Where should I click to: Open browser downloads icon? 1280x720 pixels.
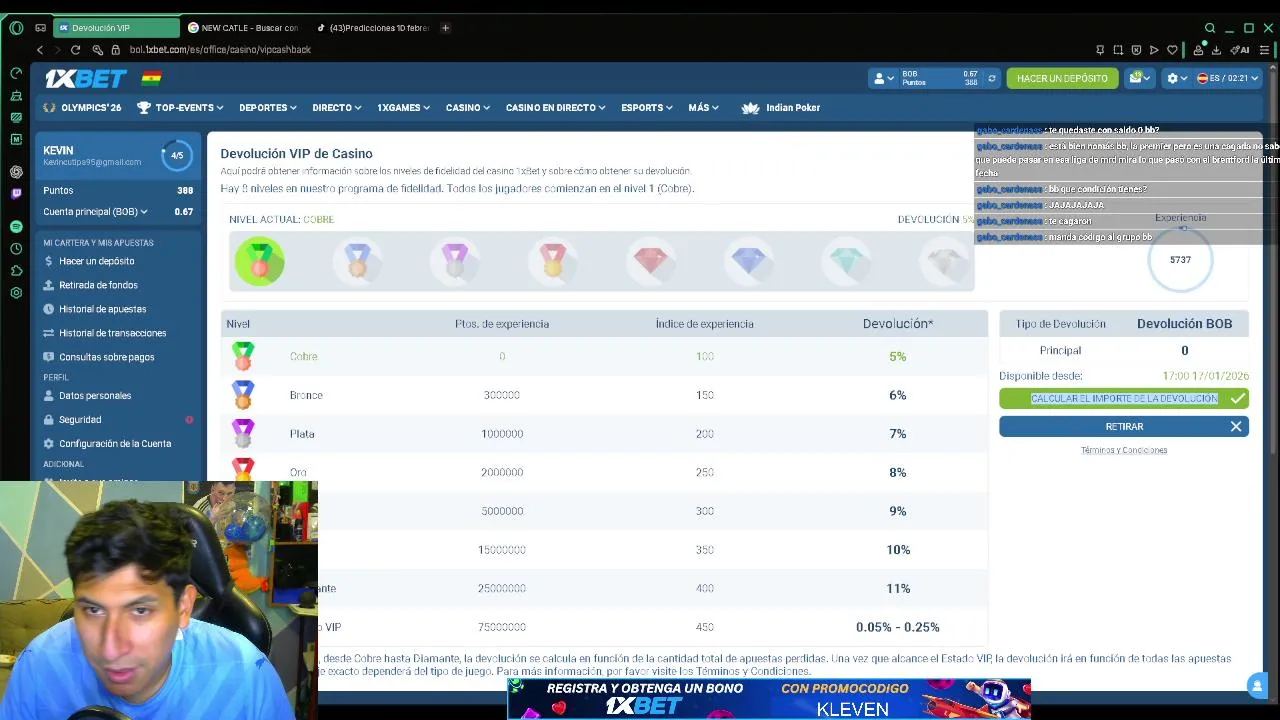1216,49
